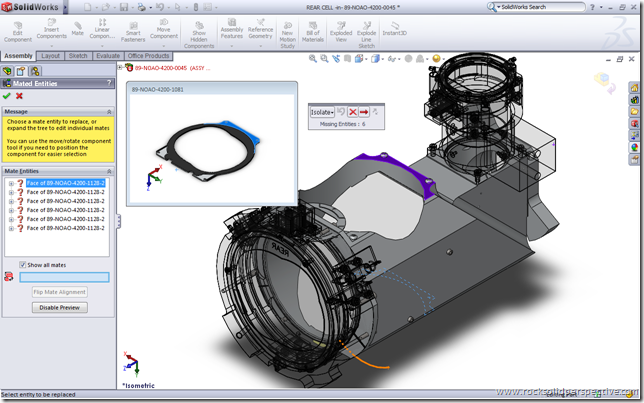The width and height of the screenshot is (644, 403).
Task: Collapse the Mate Entities section
Action: point(109,171)
